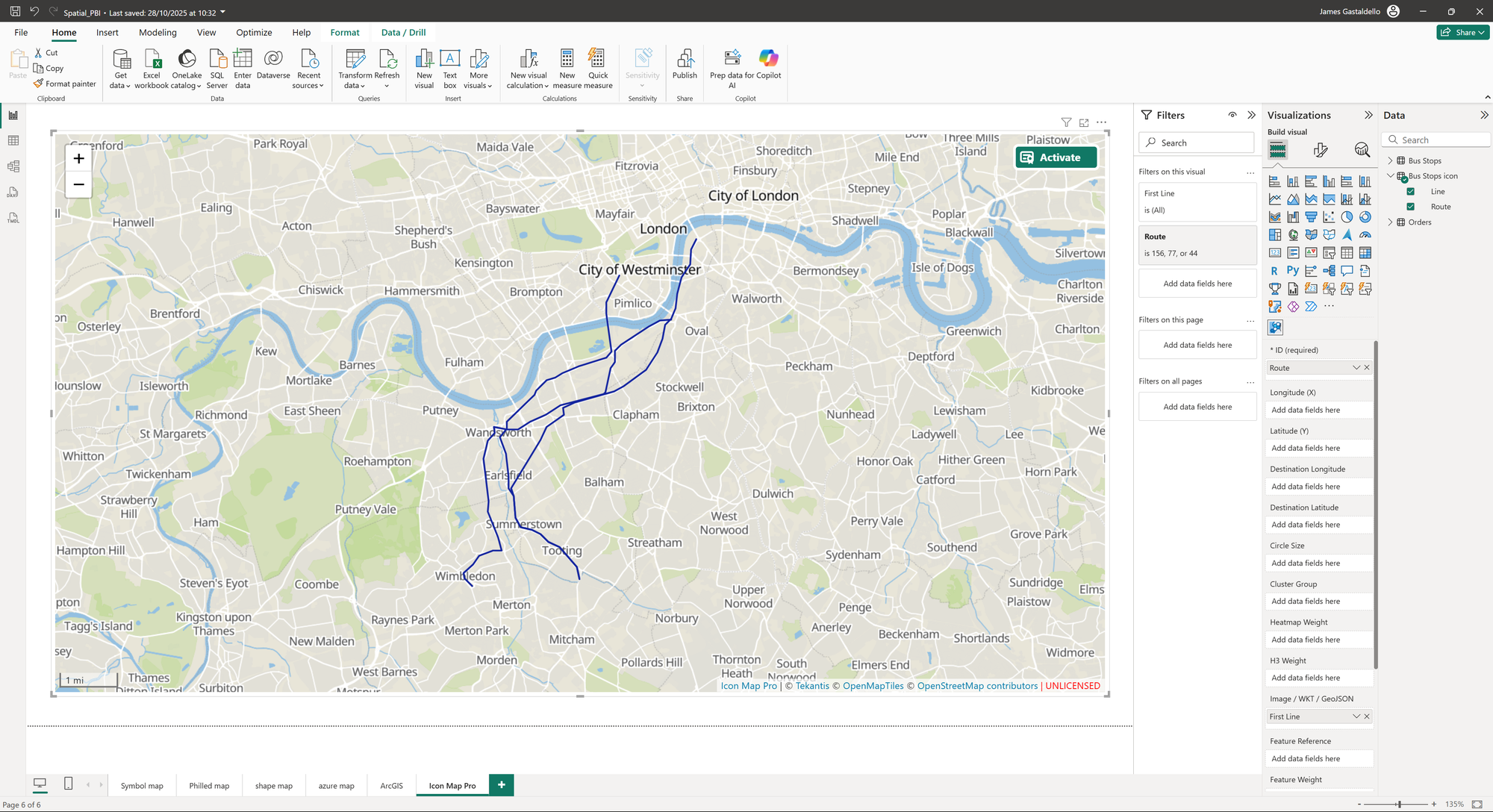Viewport: 1493px width, 812px height.
Task: Expand the Bus Stops table
Action: 1390,161
